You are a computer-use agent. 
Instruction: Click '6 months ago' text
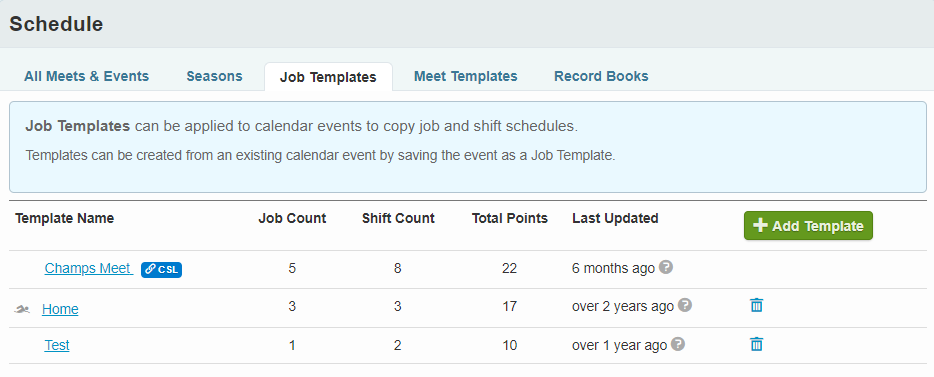click(614, 269)
